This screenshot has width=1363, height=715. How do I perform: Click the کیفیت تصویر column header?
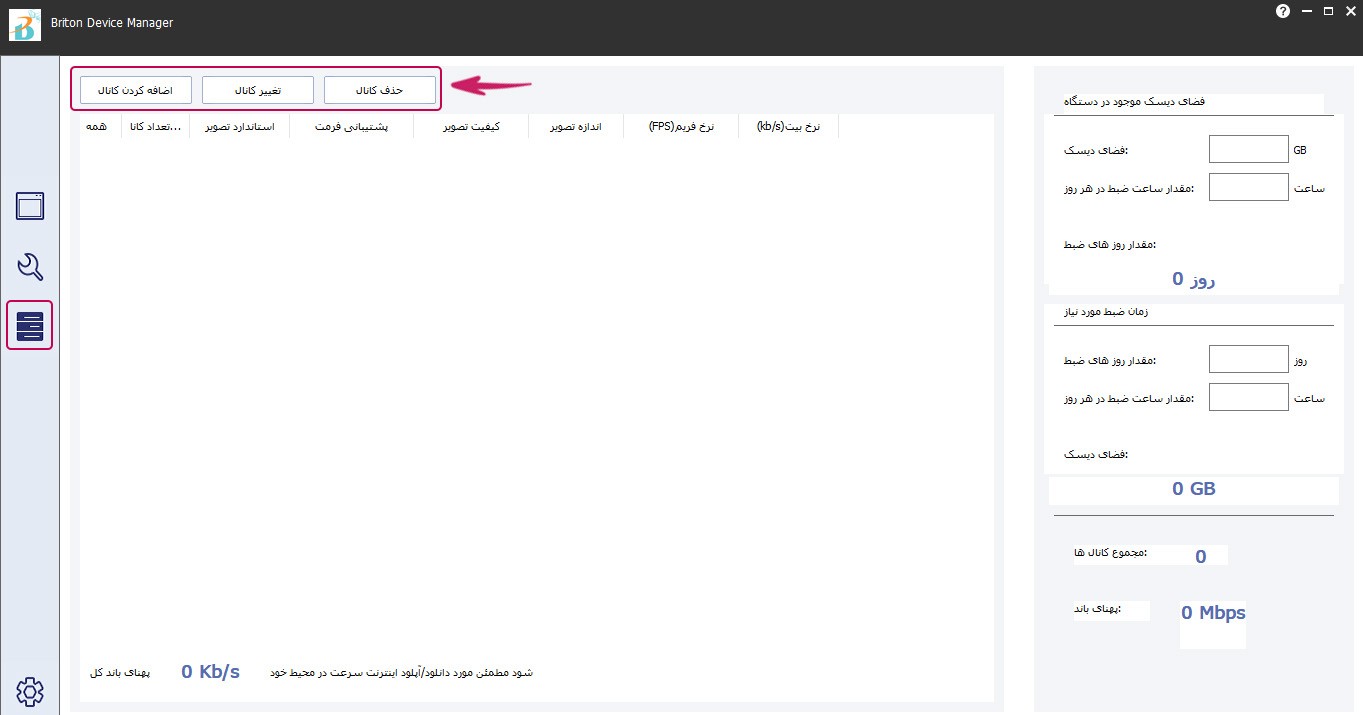click(471, 127)
